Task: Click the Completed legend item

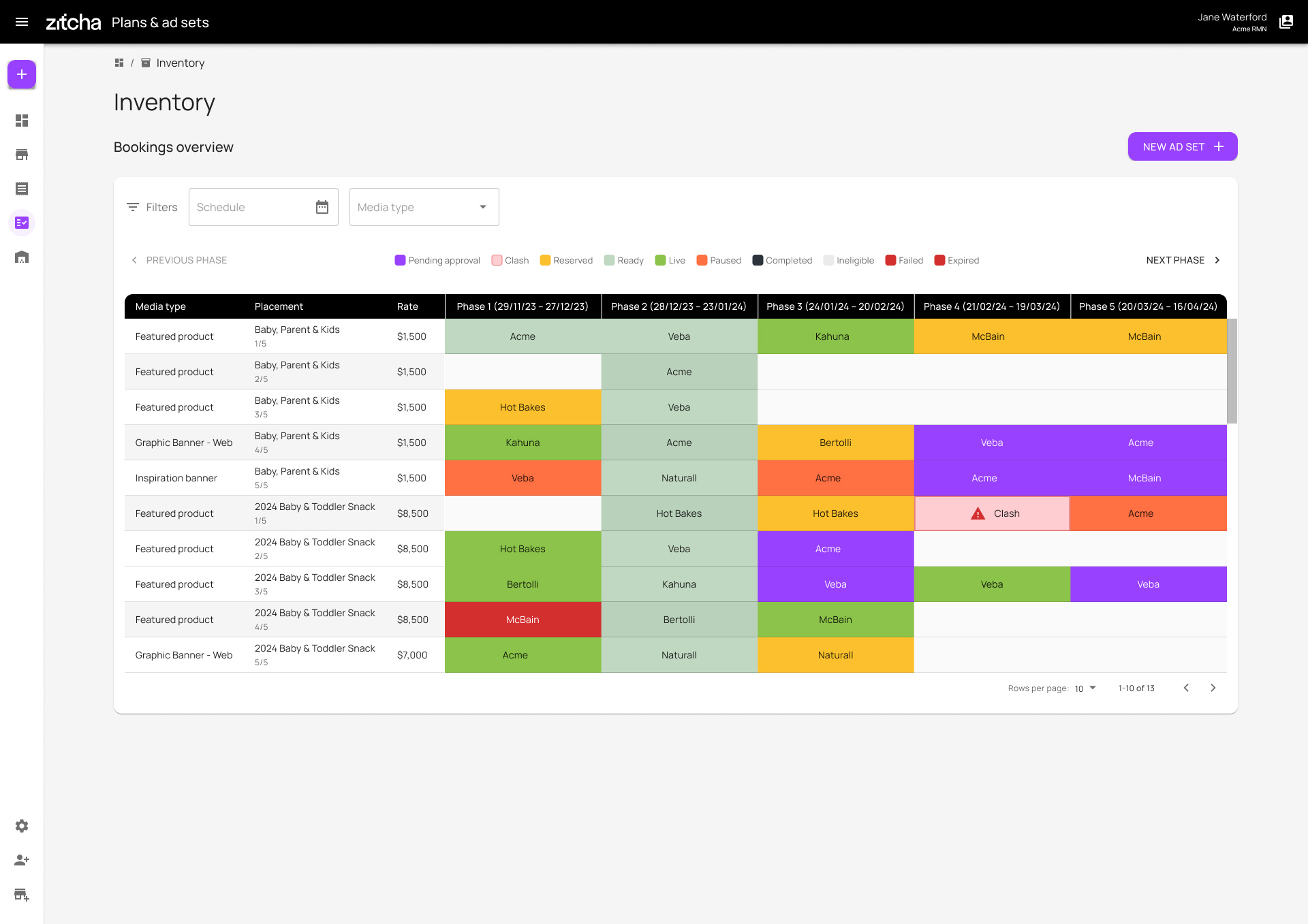Action: click(782, 260)
